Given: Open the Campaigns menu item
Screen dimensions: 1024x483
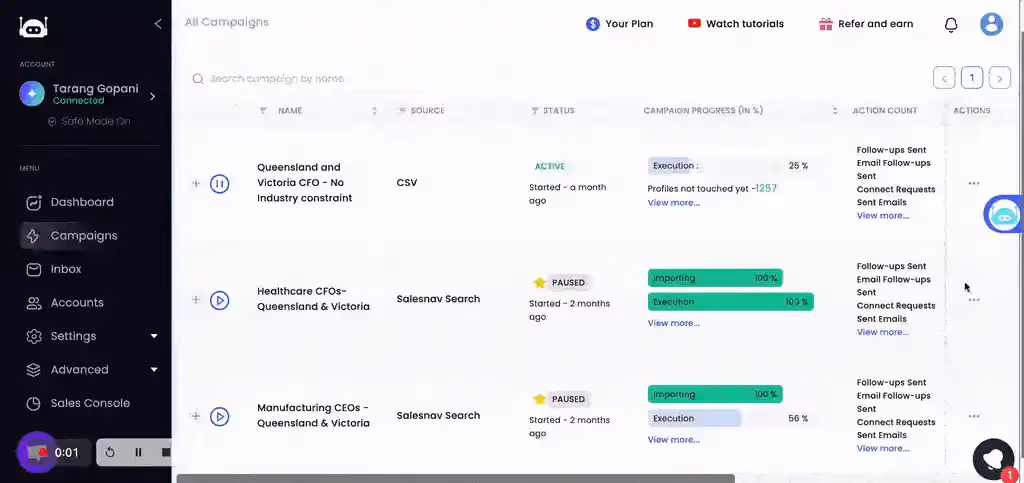Looking at the screenshot, I should tap(90, 236).
